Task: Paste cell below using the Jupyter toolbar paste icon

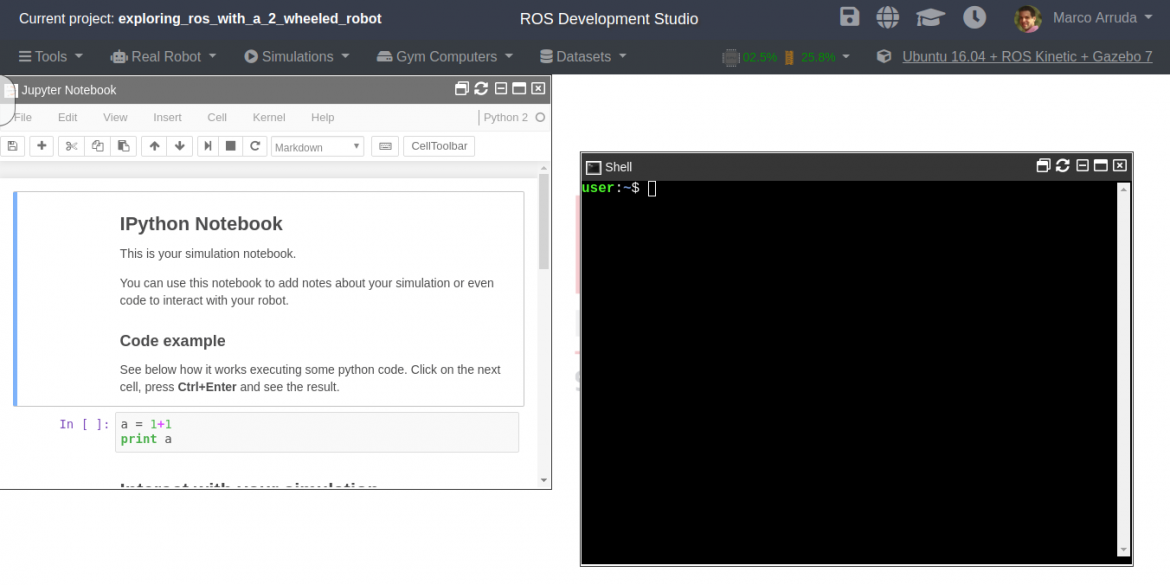Action: click(124, 146)
